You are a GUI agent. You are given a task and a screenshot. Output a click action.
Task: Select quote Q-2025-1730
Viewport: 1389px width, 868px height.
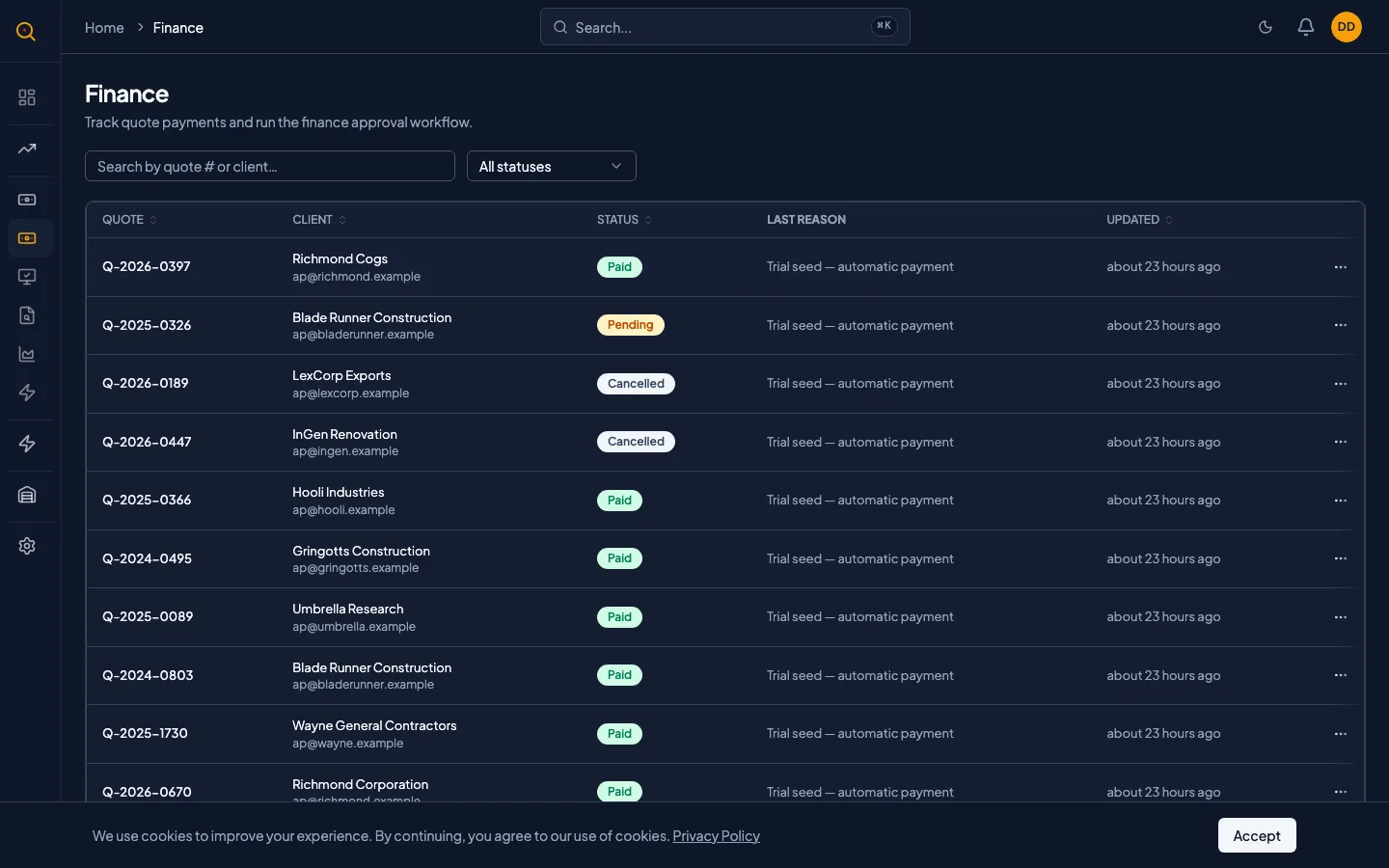pyautogui.click(x=145, y=733)
